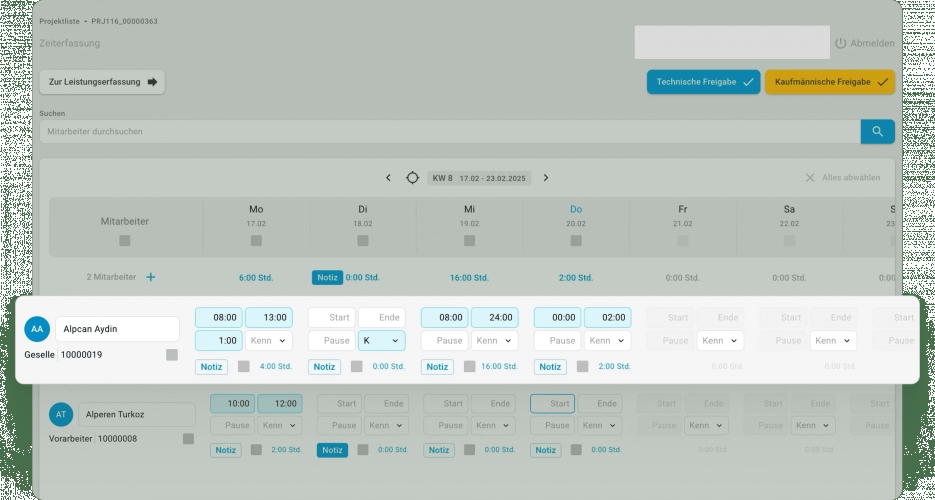The image size is (935, 500).
Task: Click Alpcan Aydin's Monday 08:00 start field
Action: coord(219,318)
